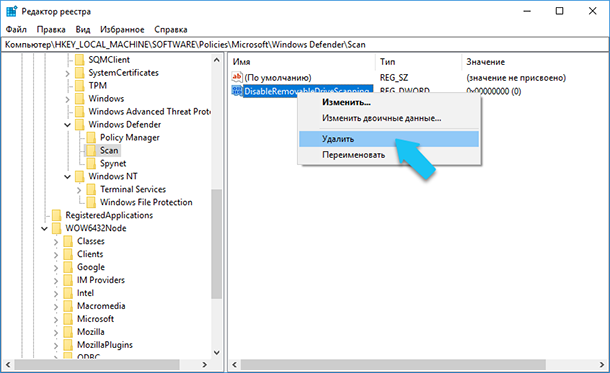
Task: Click the Значение column header
Action: tap(535, 62)
